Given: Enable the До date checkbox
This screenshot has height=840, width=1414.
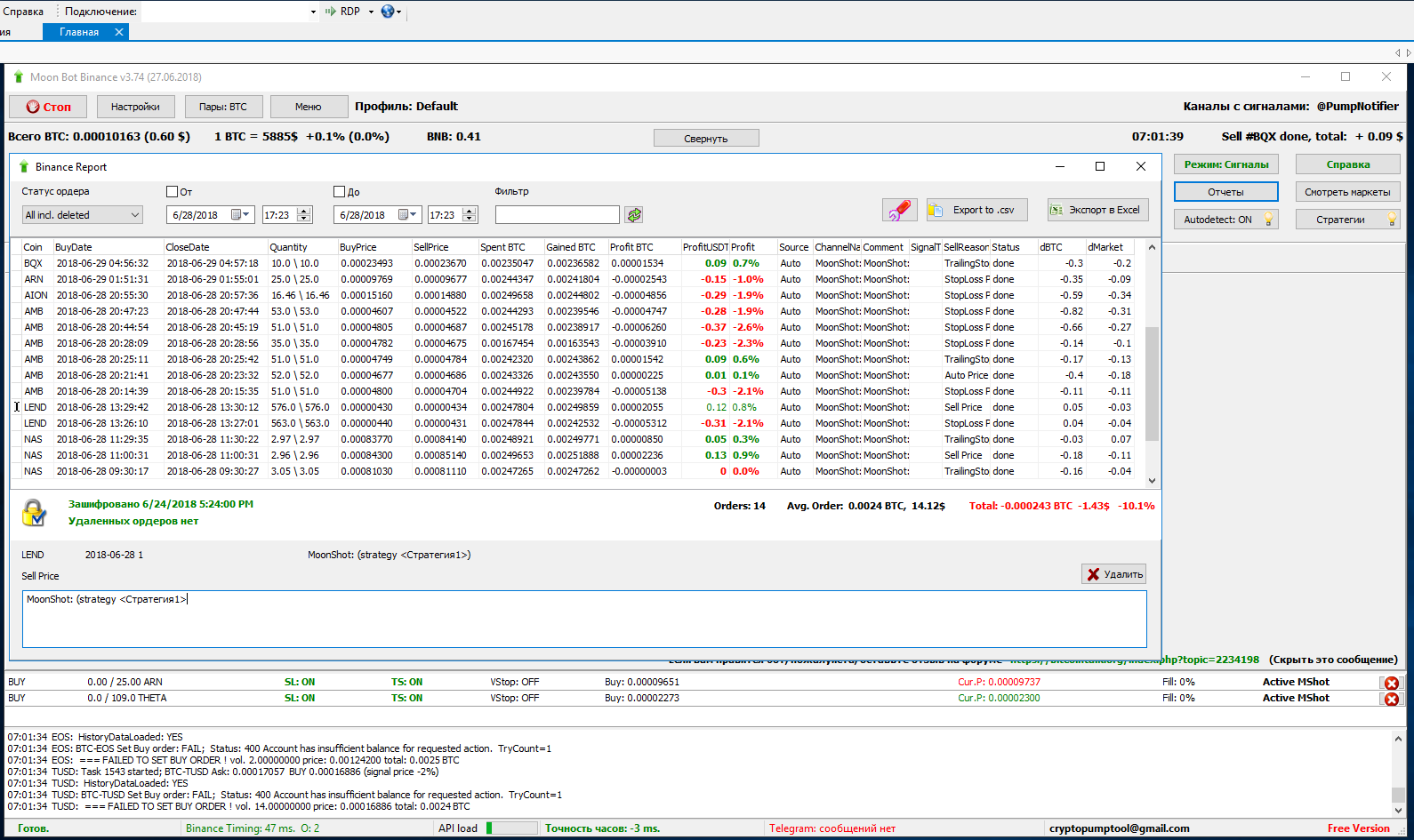Looking at the screenshot, I should [x=339, y=191].
